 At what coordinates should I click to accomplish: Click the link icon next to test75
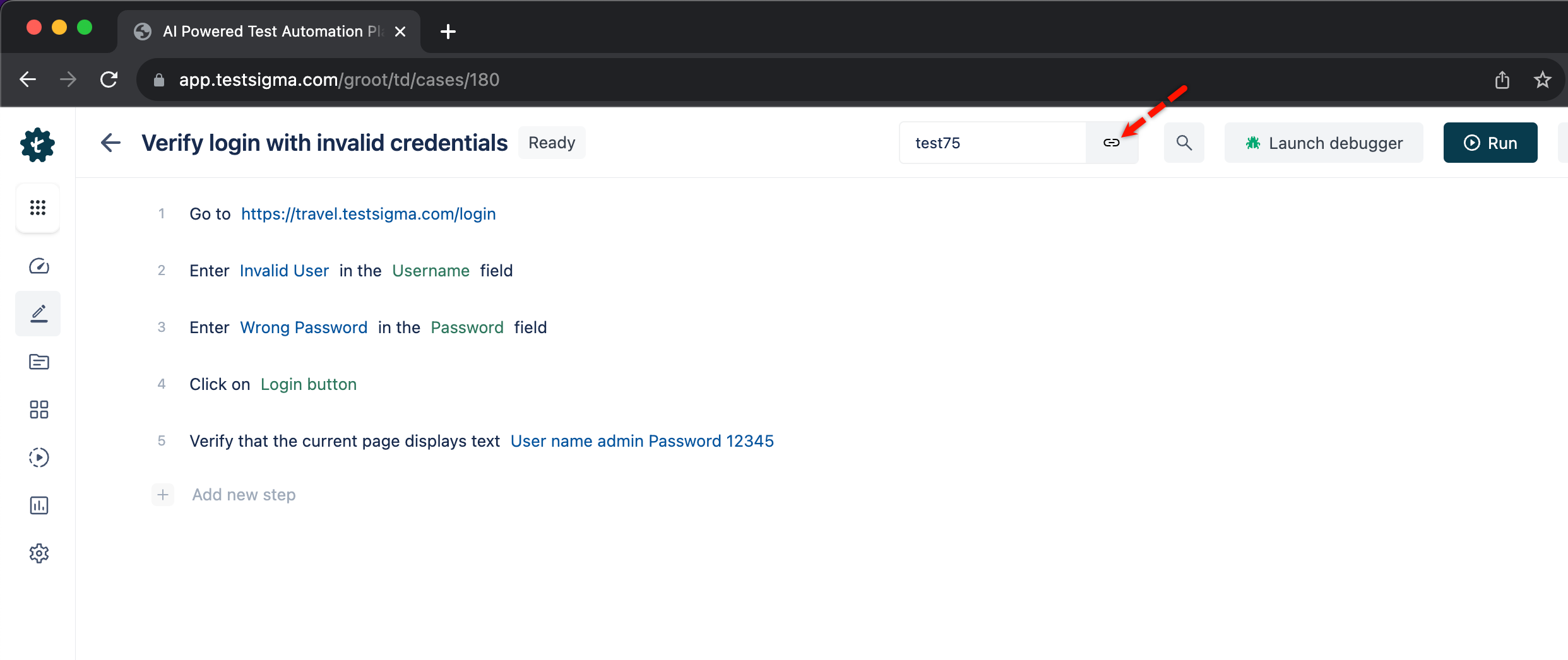pyautogui.click(x=1112, y=143)
